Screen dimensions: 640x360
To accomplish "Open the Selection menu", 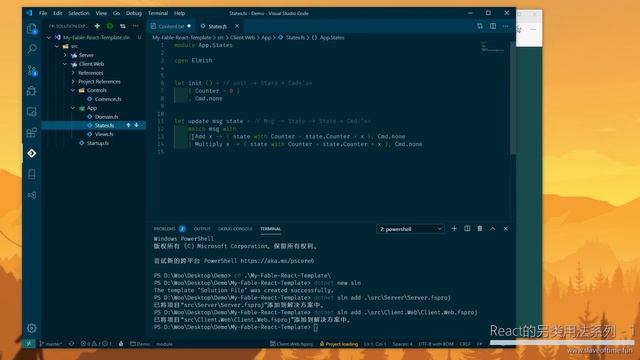I will [79, 13].
